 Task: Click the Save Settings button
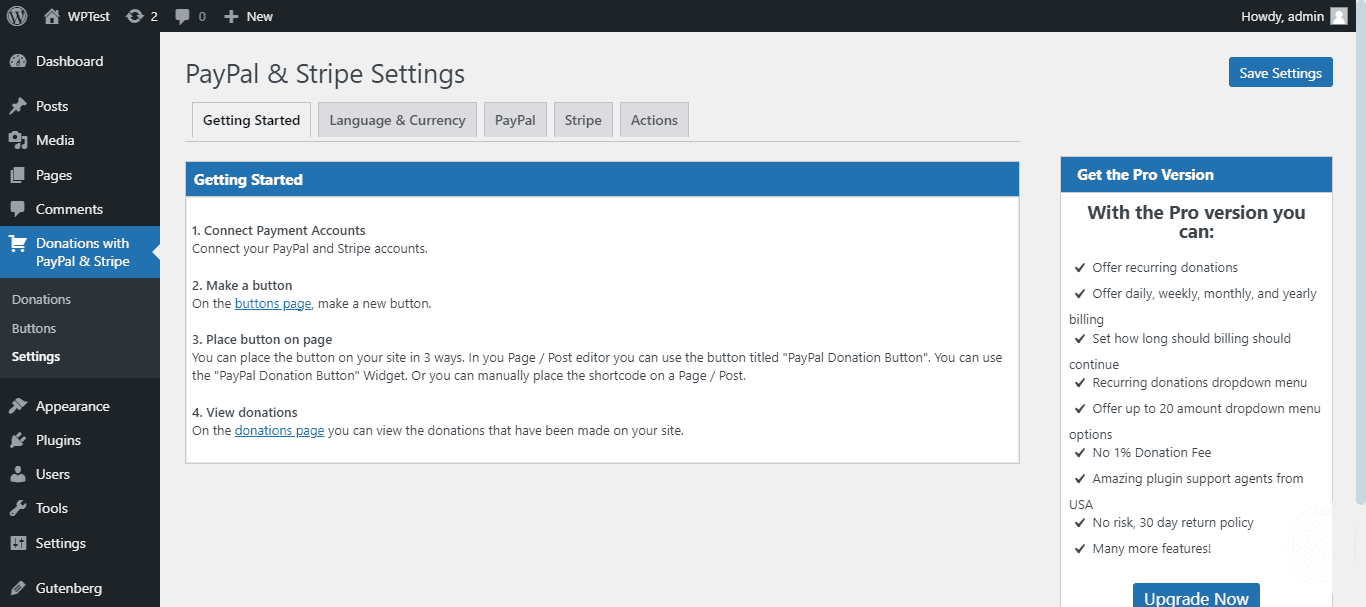coord(1280,72)
